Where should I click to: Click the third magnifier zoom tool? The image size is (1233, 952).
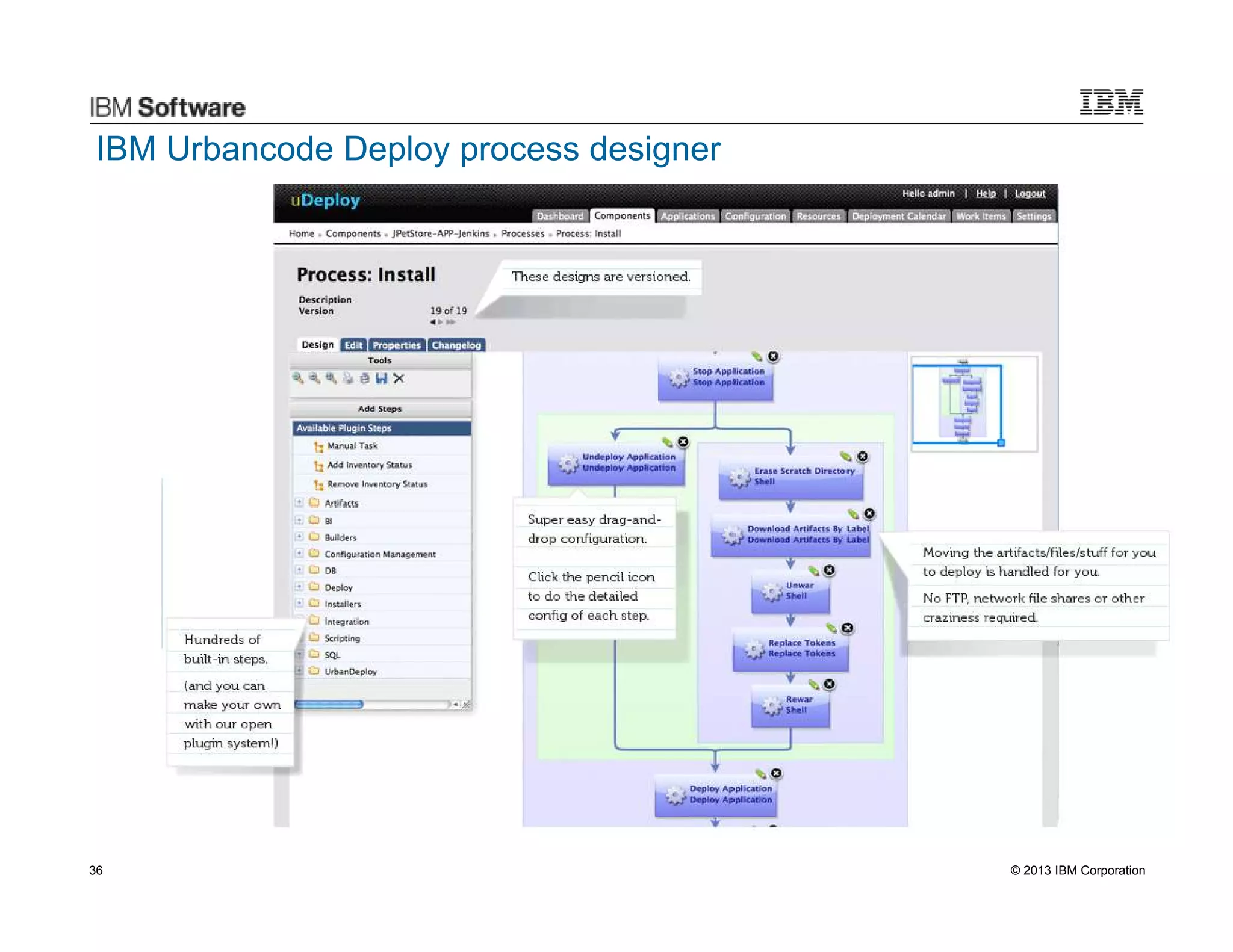pyautogui.click(x=331, y=379)
